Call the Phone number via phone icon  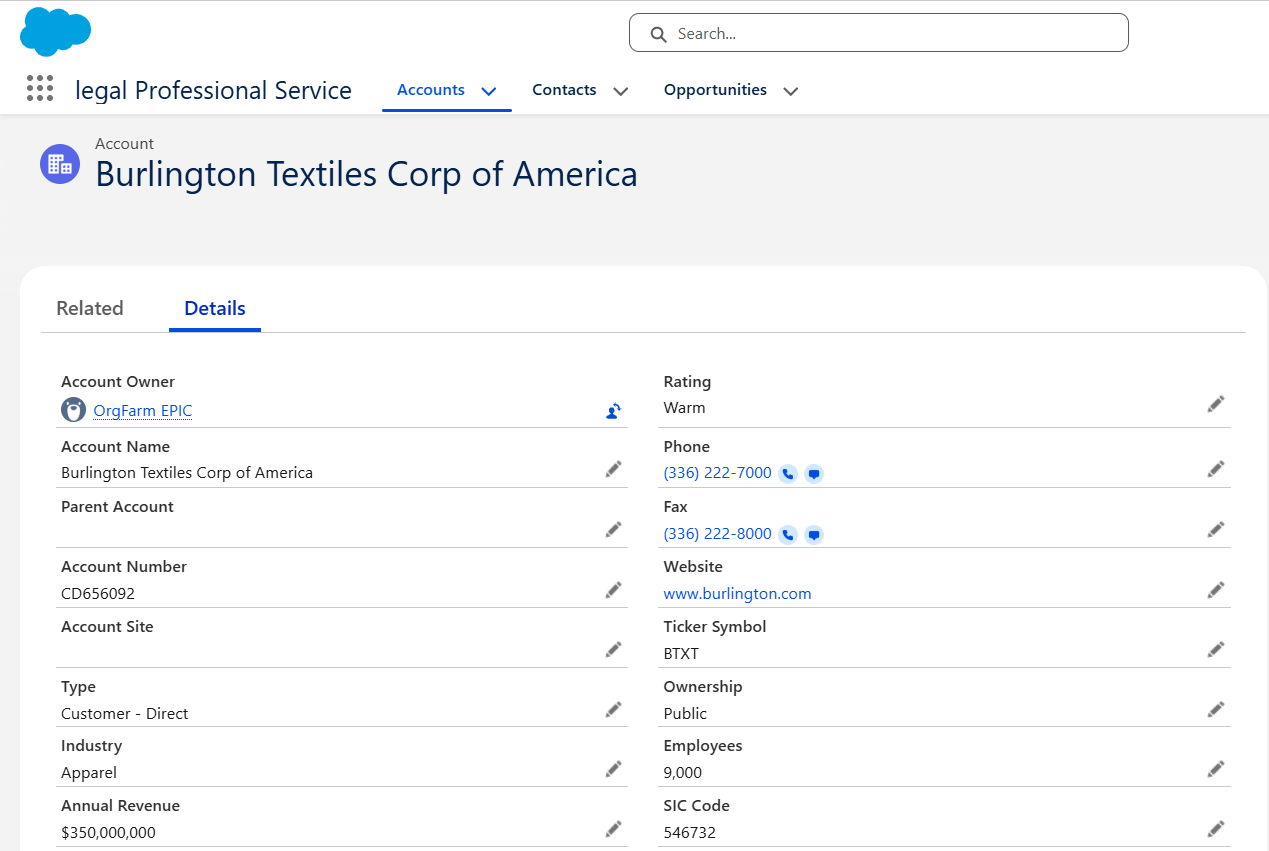[x=788, y=474]
